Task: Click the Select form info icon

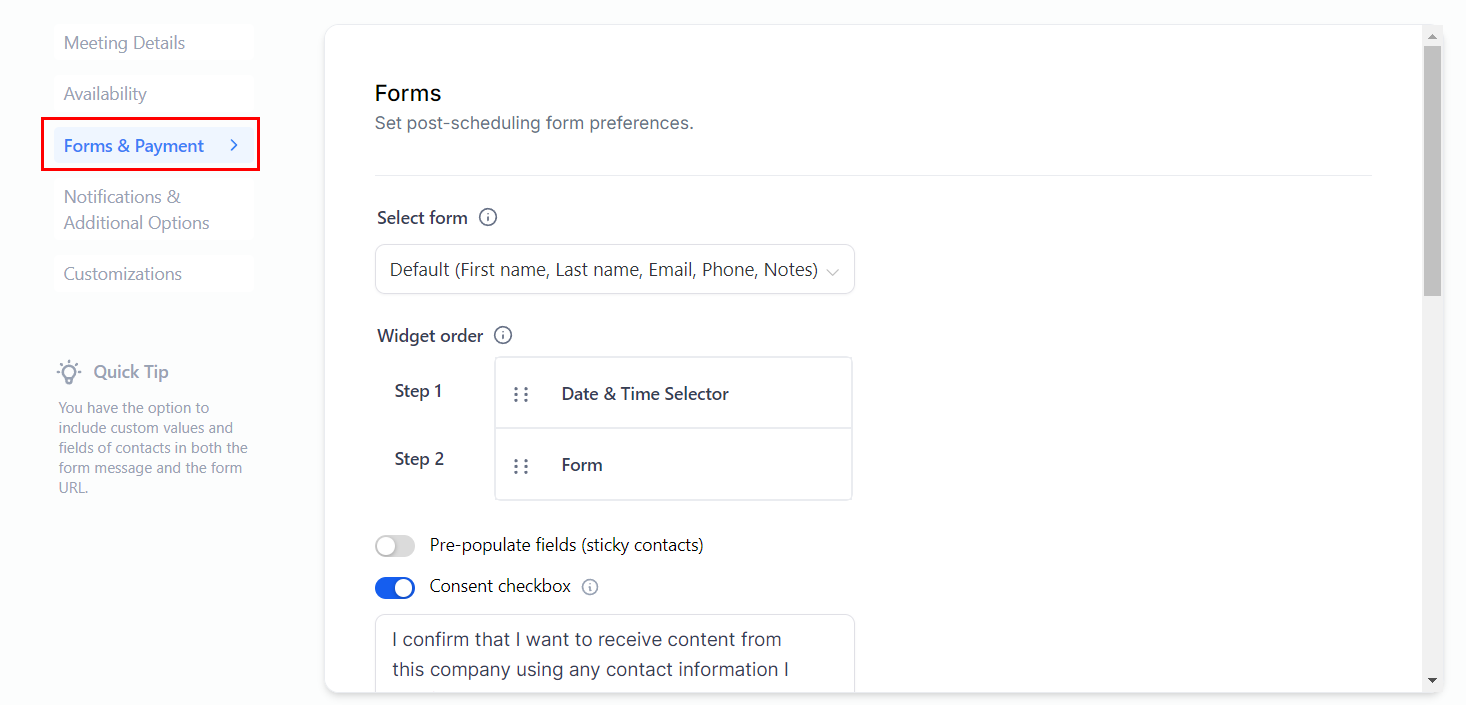Action: coord(488,218)
